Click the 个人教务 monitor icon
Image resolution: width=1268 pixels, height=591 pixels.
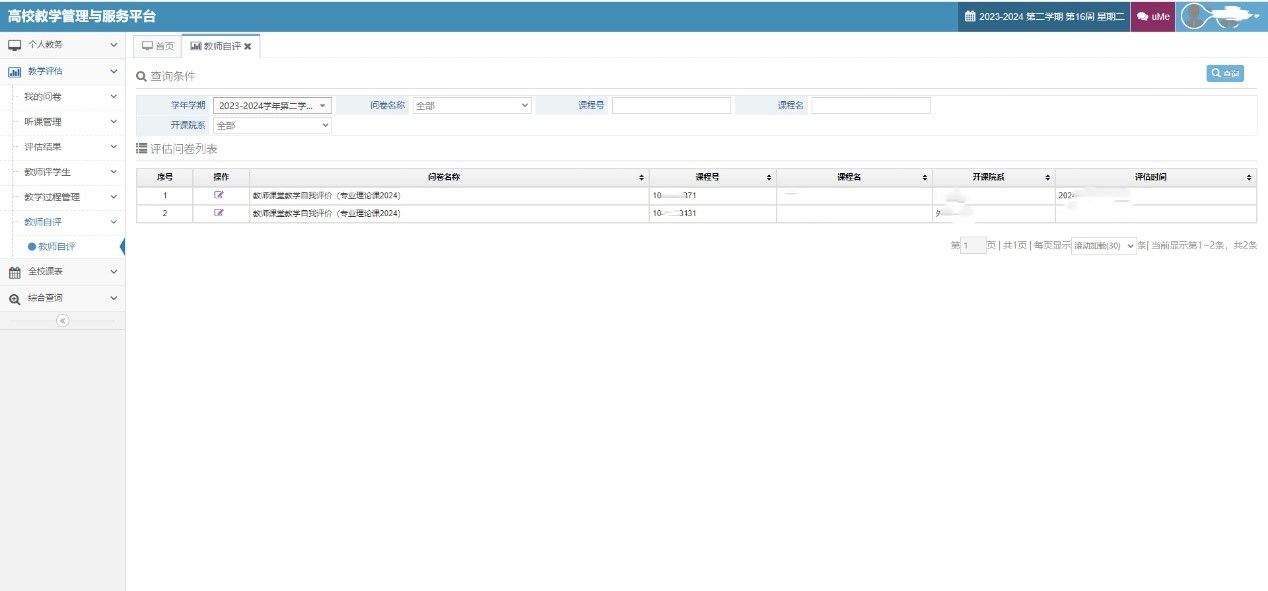[x=14, y=45]
